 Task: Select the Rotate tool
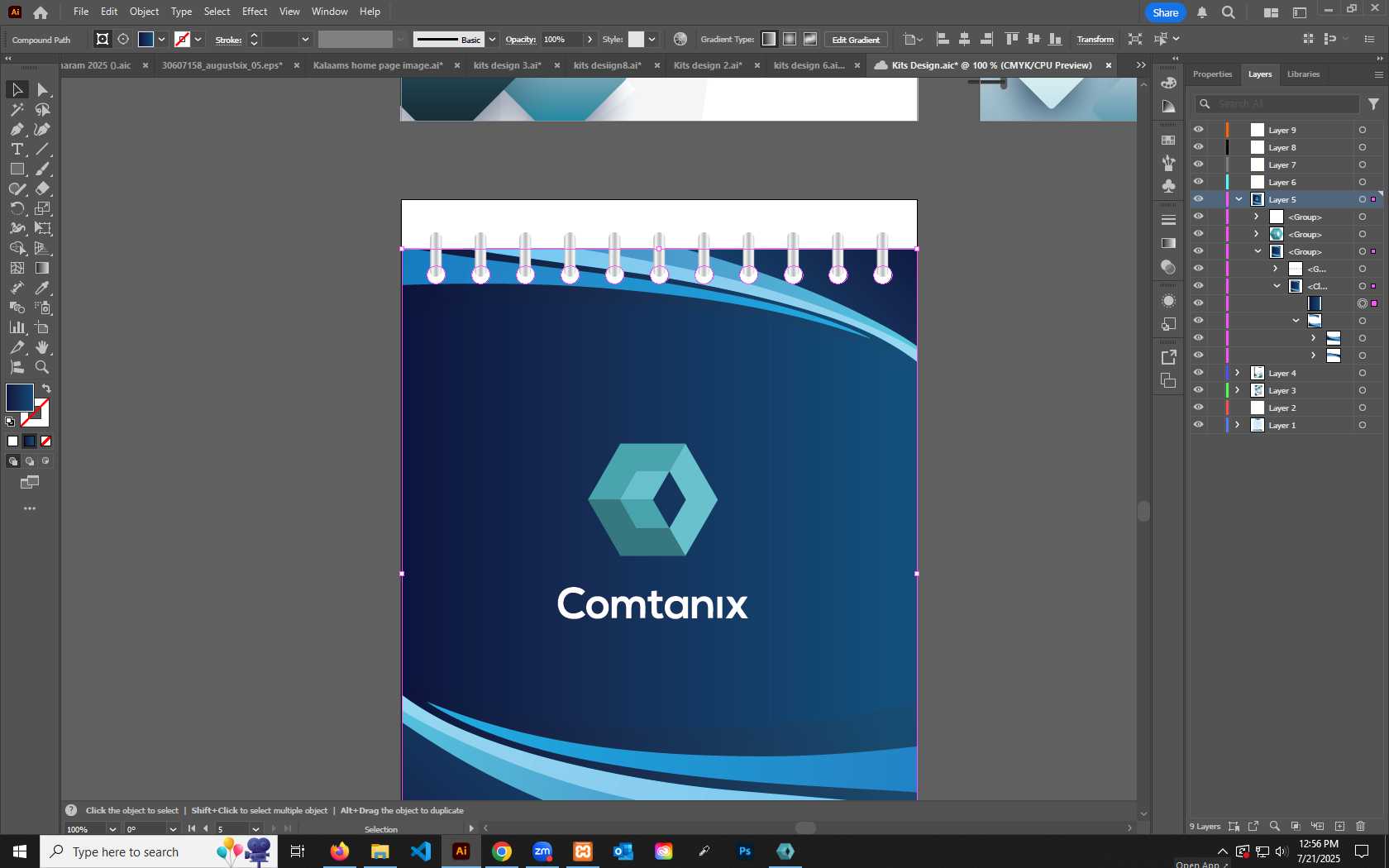point(17,208)
